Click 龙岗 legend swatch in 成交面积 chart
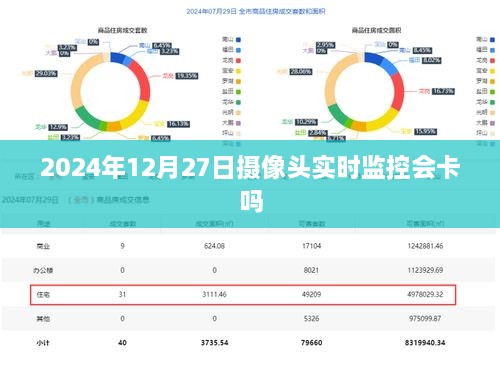Image resolution: width=500 pixels, height=368 pixels. (492, 60)
